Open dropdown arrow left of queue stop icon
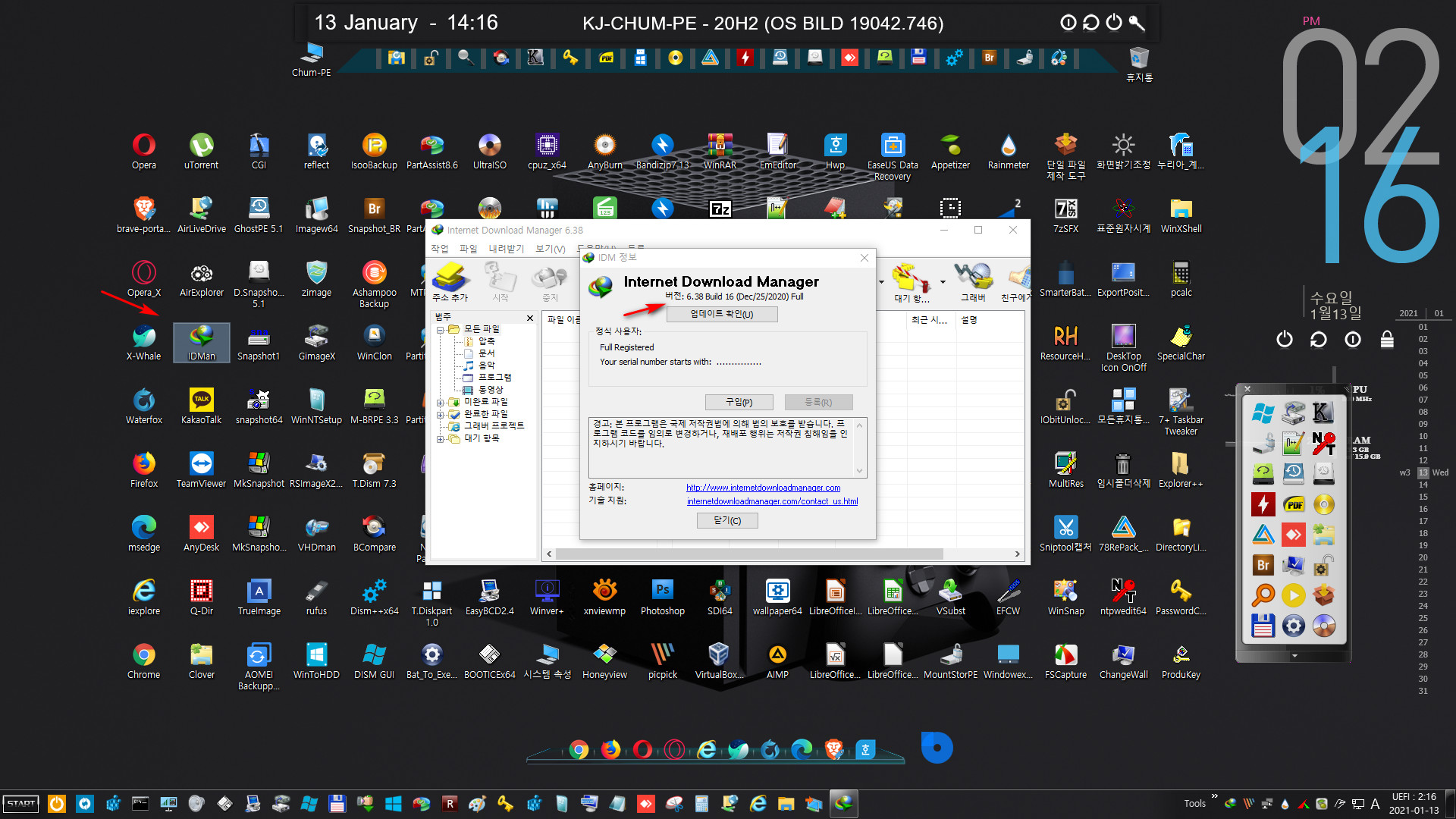This screenshot has width=1456, height=819. 881,282
